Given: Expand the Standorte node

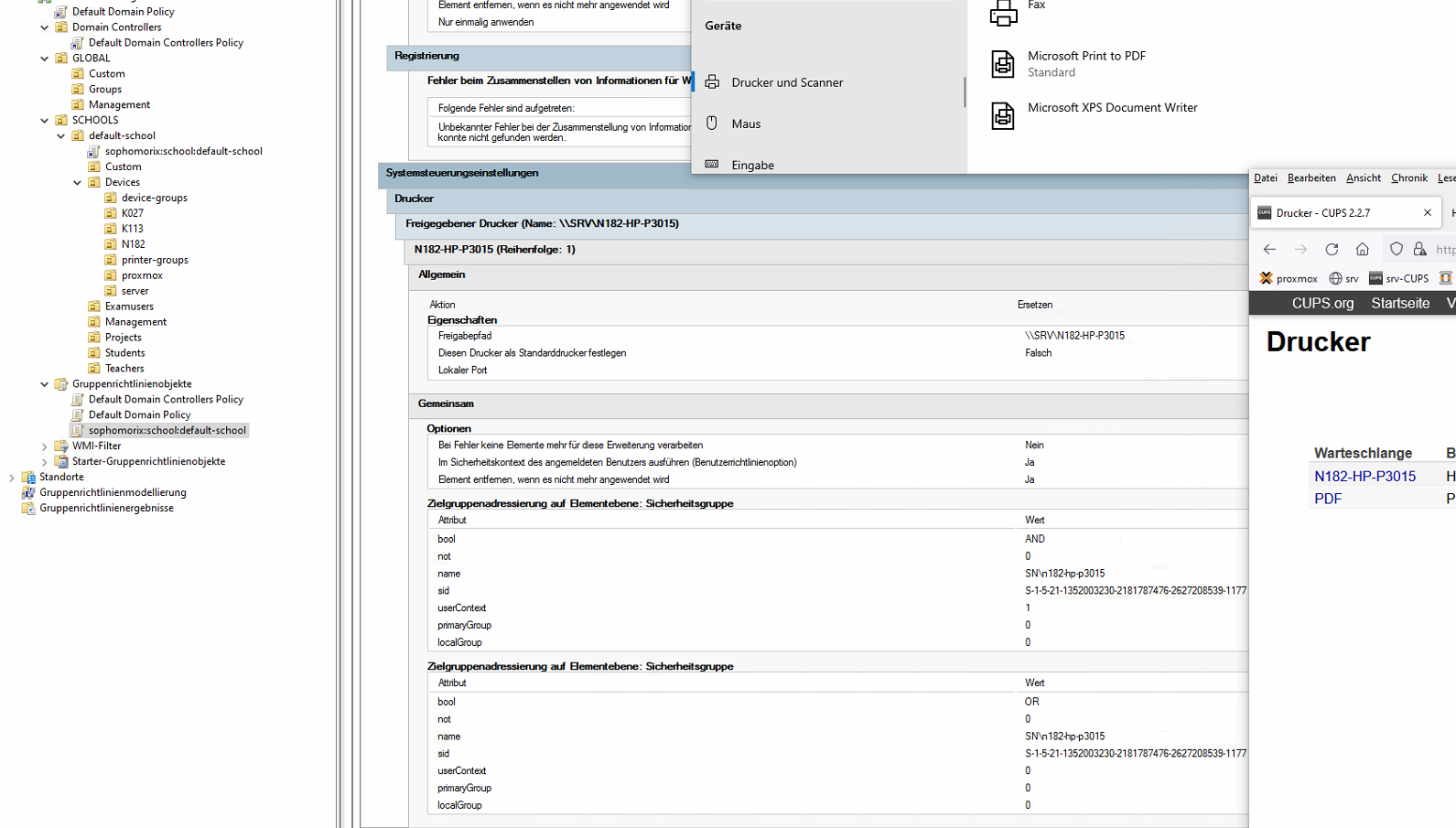Looking at the screenshot, I should coord(12,478).
